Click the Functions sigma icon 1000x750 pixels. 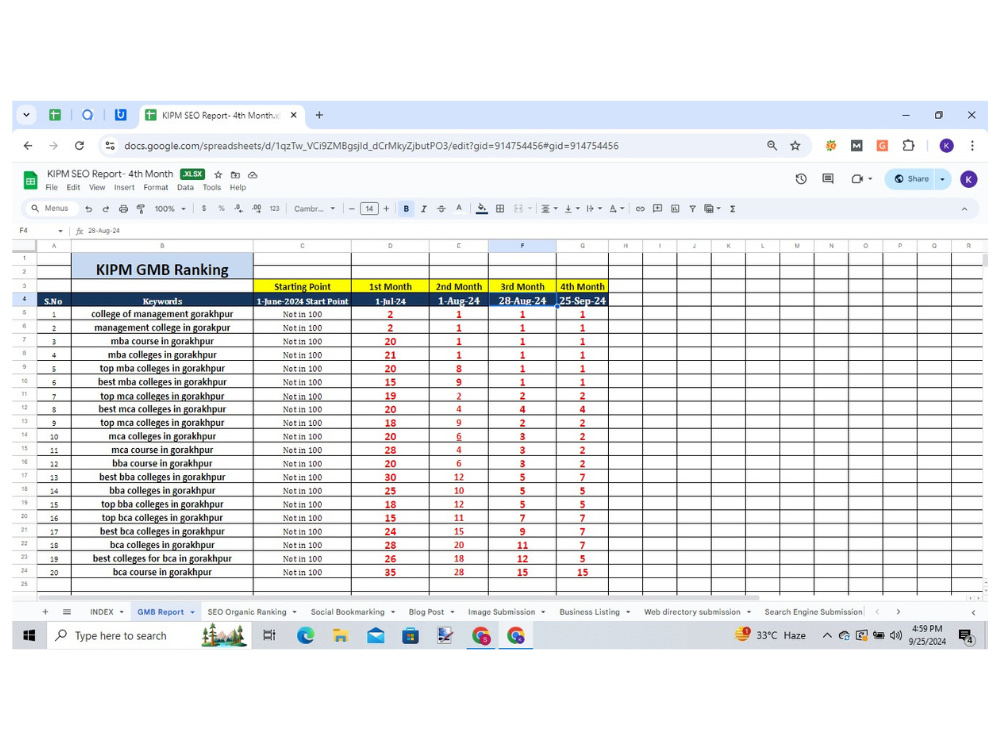733,209
